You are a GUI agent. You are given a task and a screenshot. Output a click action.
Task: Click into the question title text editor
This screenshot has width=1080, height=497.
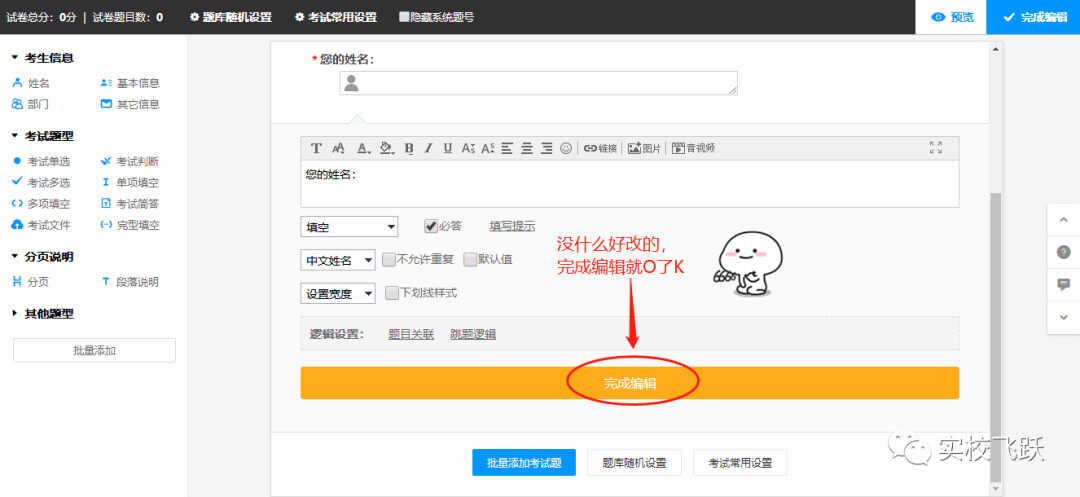pos(630,184)
